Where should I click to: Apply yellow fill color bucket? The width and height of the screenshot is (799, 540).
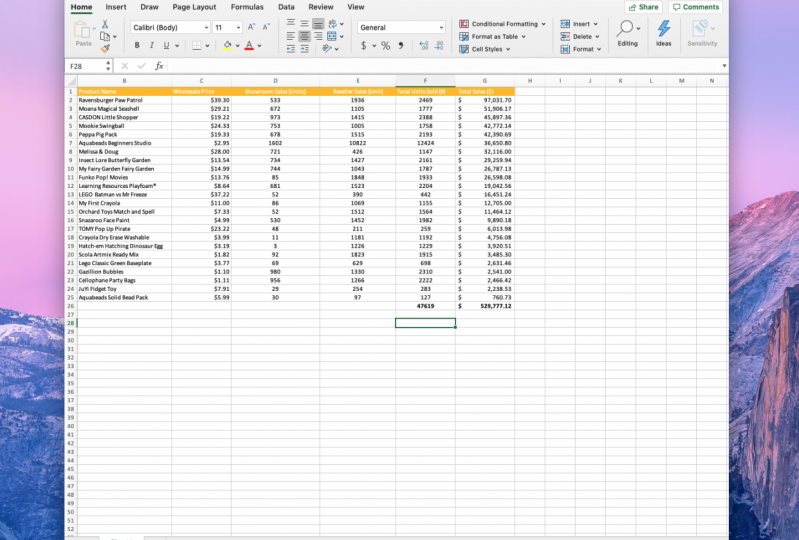(x=227, y=45)
